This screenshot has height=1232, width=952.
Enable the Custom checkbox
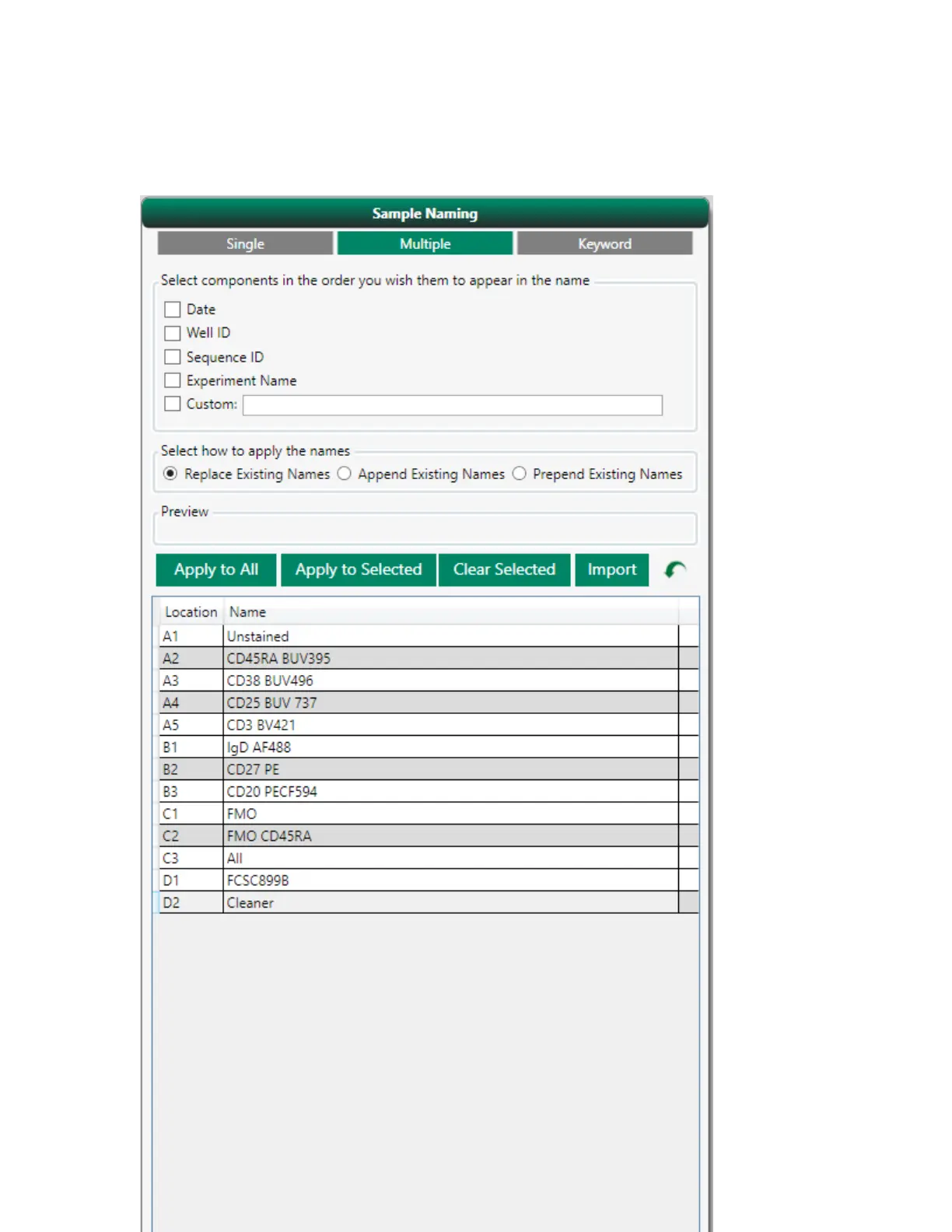pos(173,404)
